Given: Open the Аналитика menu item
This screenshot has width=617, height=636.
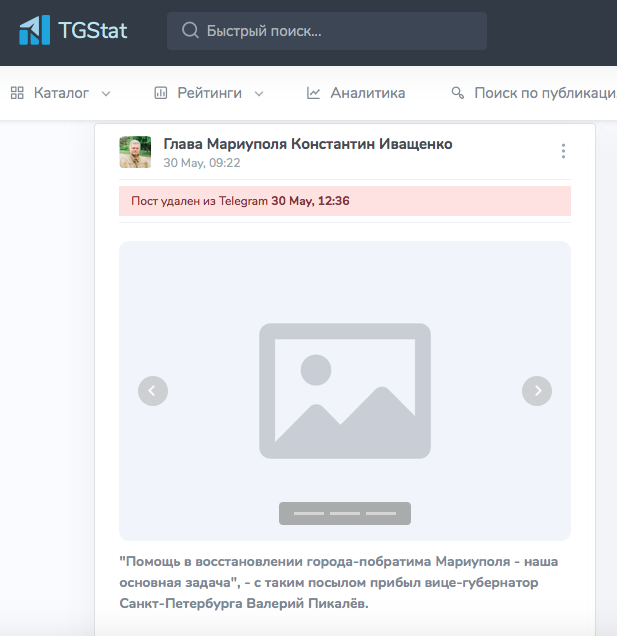Looking at the screenshot, I should [x=367, y=93].
